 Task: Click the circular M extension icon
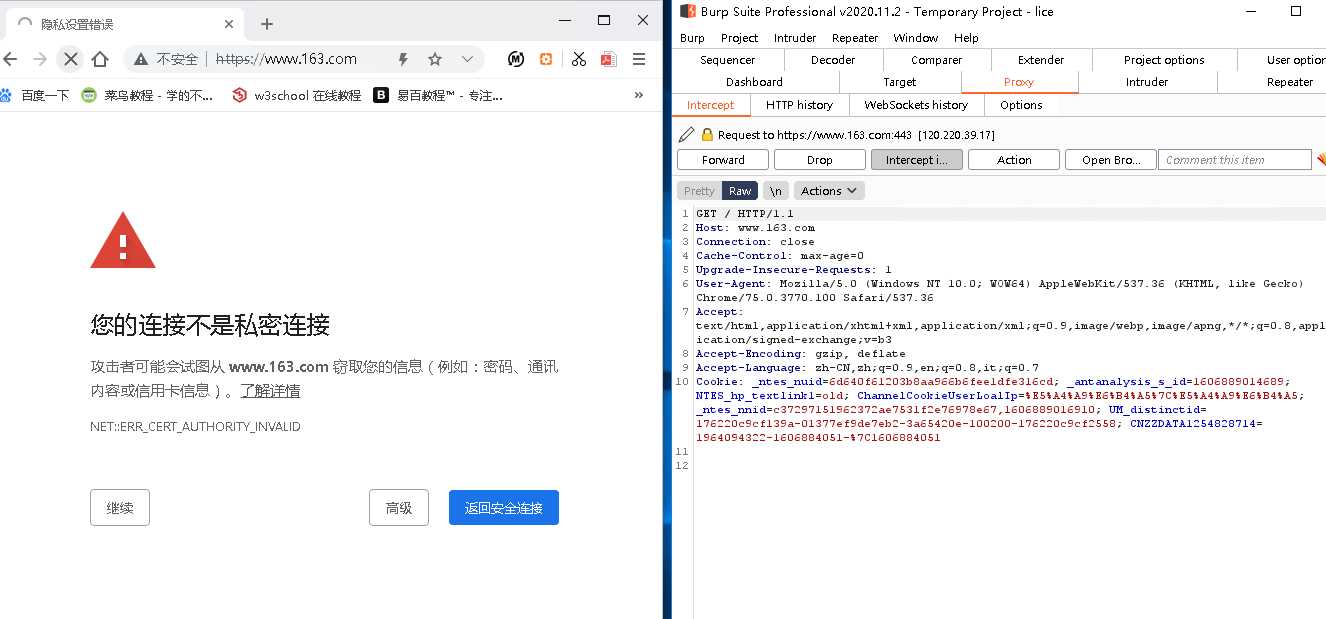tap(516, 59)
